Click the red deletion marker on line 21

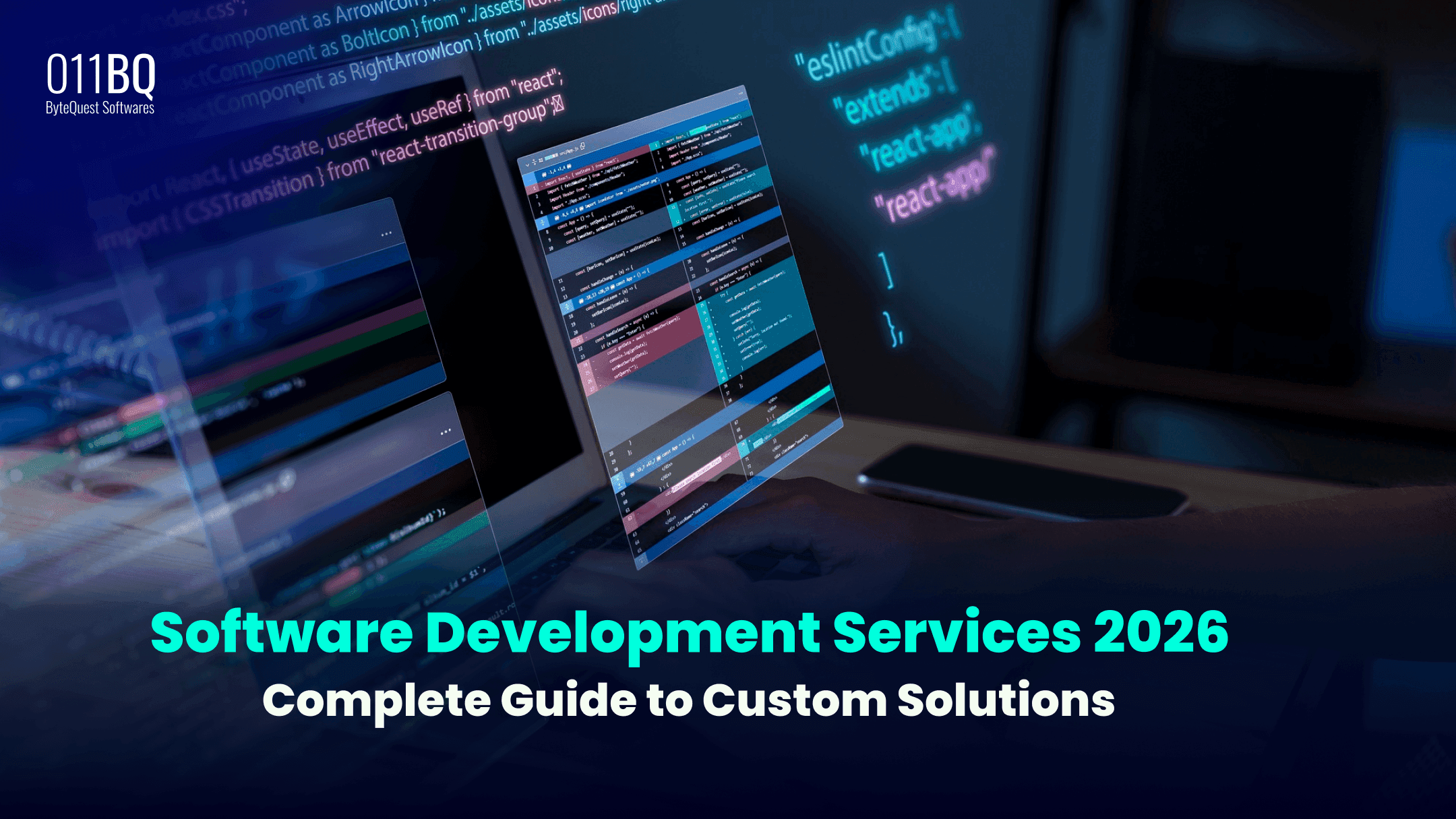(x=578, y=340)
